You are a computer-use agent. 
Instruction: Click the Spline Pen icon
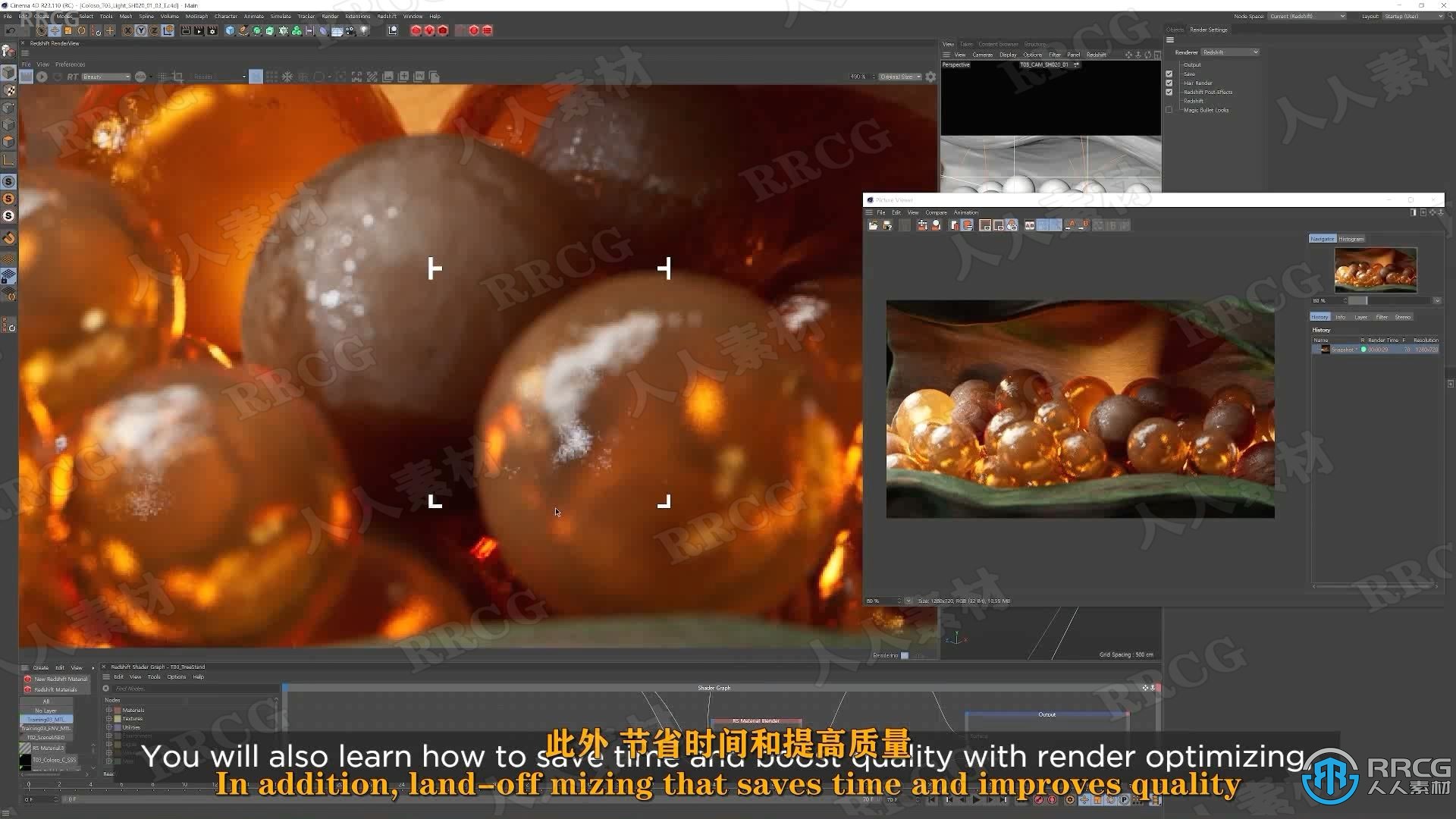point(243,31)
